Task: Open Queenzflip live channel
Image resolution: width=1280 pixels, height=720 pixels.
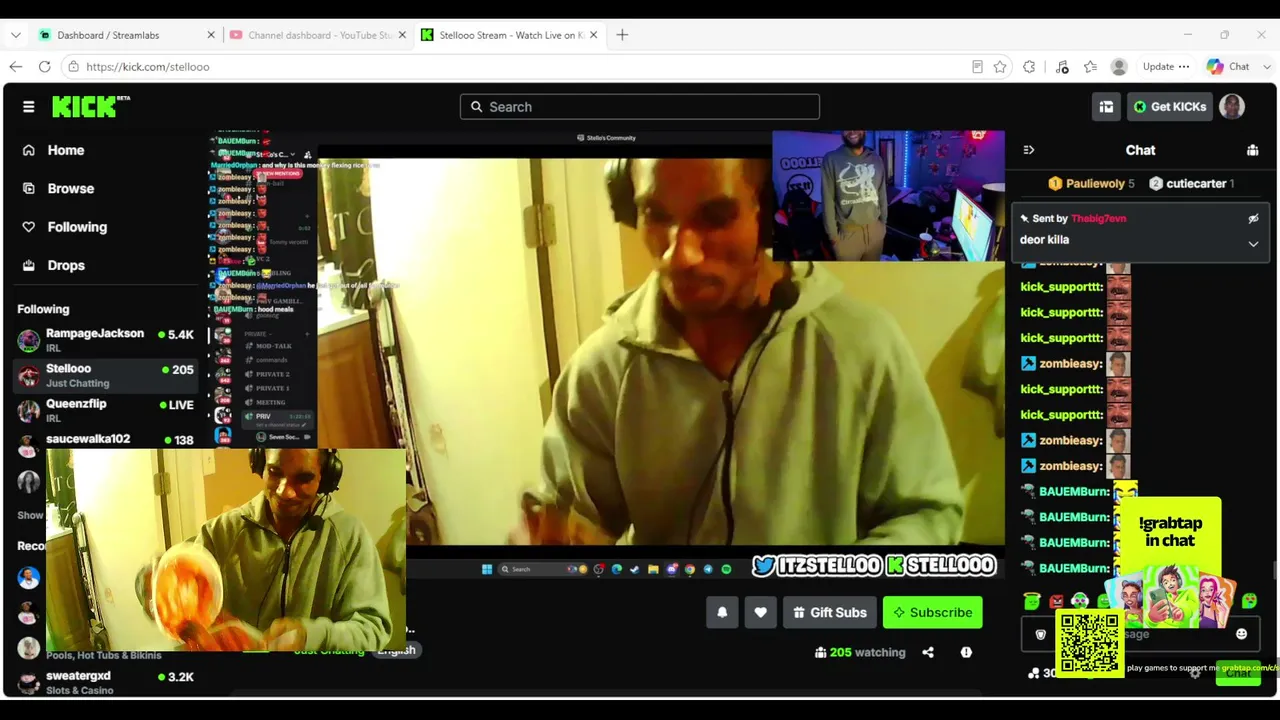Action: click(106, 410)
